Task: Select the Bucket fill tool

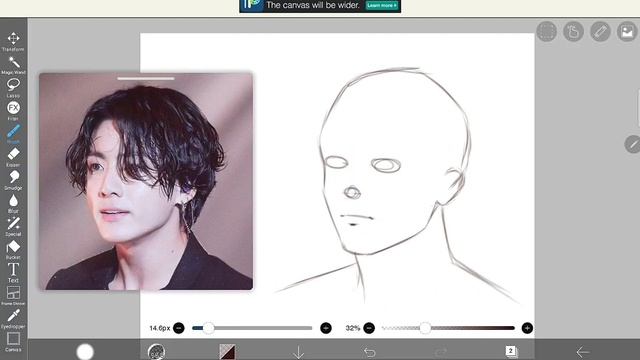Action: pos(13,250)
